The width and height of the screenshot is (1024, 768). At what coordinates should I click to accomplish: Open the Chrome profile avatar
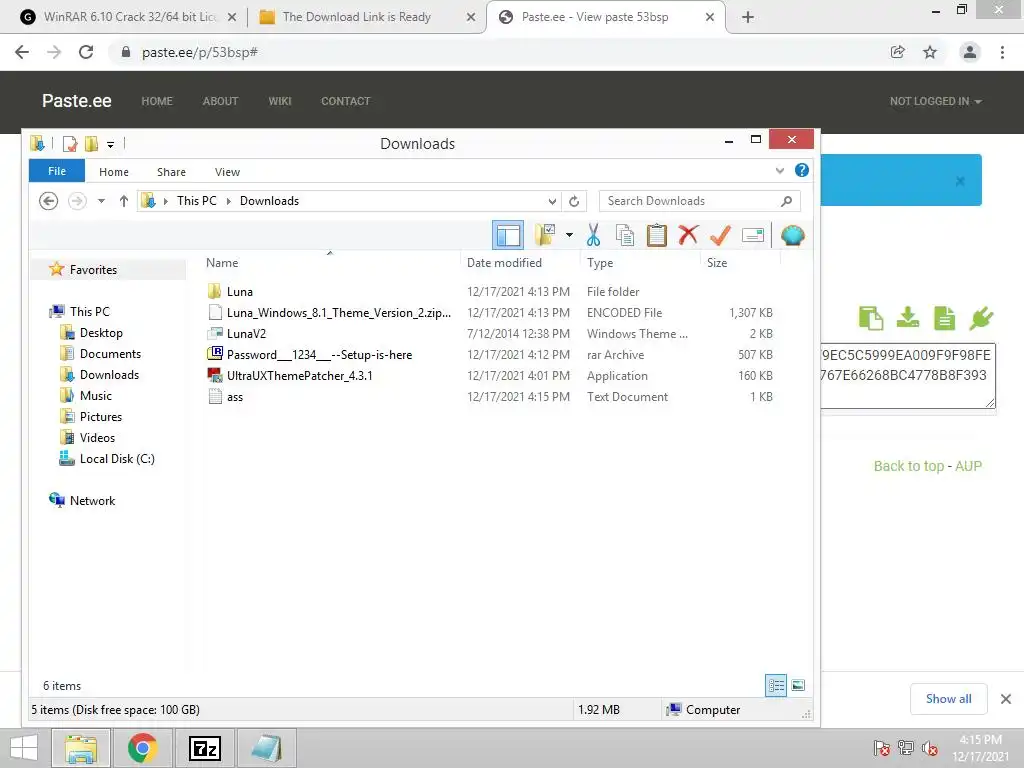click(x=970, y=52)
